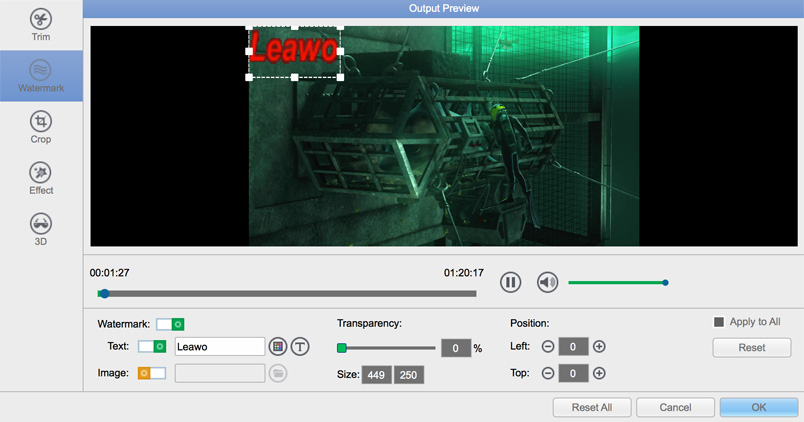804x422 pixels.
Task: Mute the preview audio speaker icon
Action: click(547, 282)
